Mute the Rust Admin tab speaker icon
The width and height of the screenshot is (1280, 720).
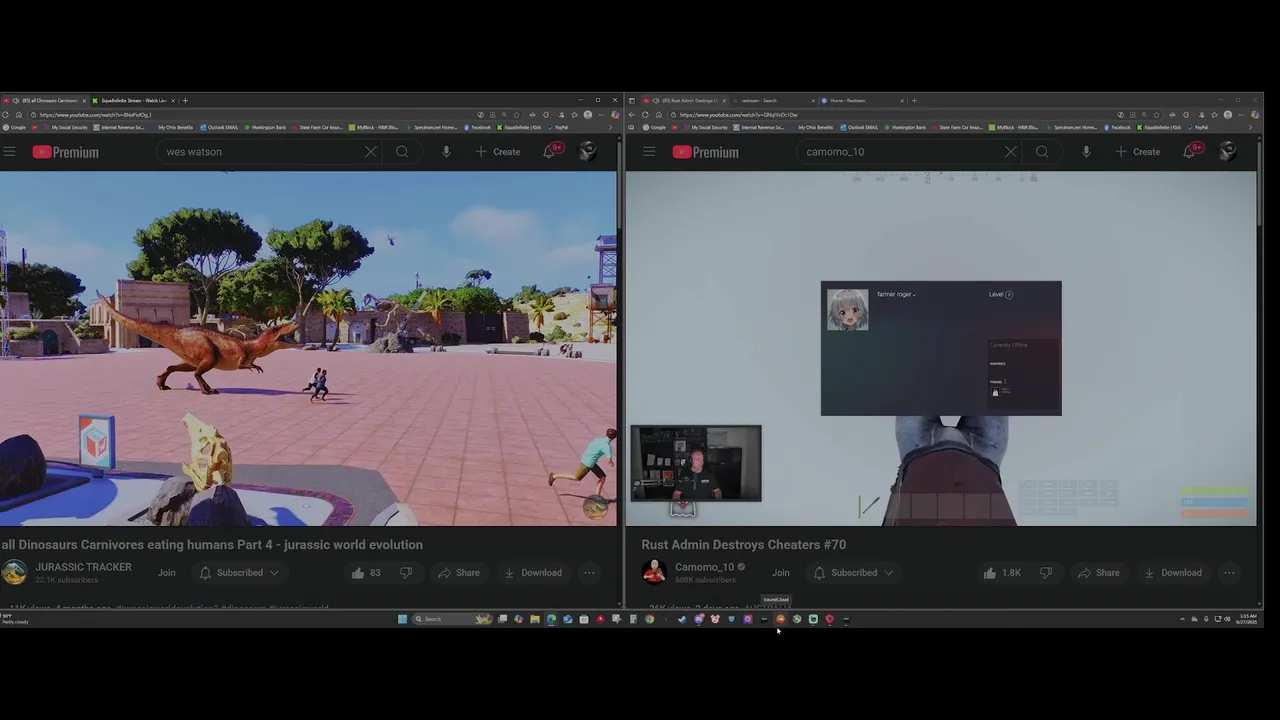pos(655,100)
